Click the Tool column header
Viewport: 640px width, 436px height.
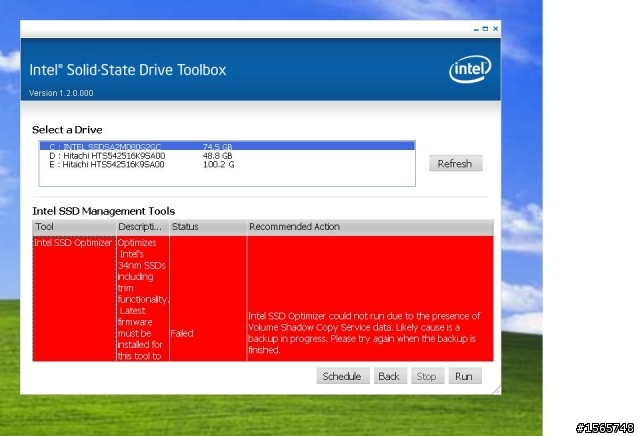(74, 227)
